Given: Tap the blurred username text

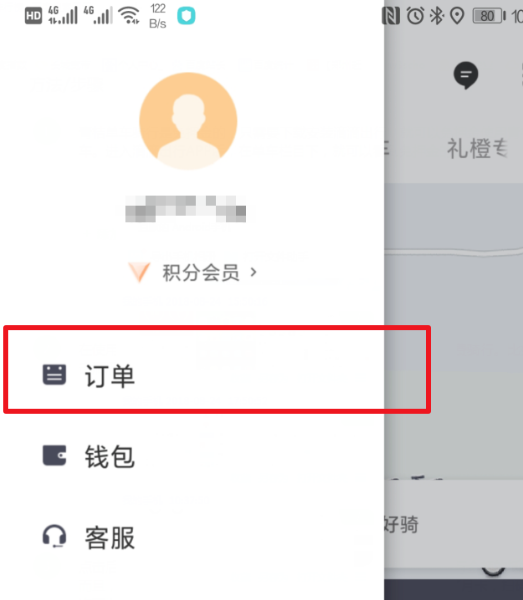Looking at the screenshot, I should tap(186, 209).
